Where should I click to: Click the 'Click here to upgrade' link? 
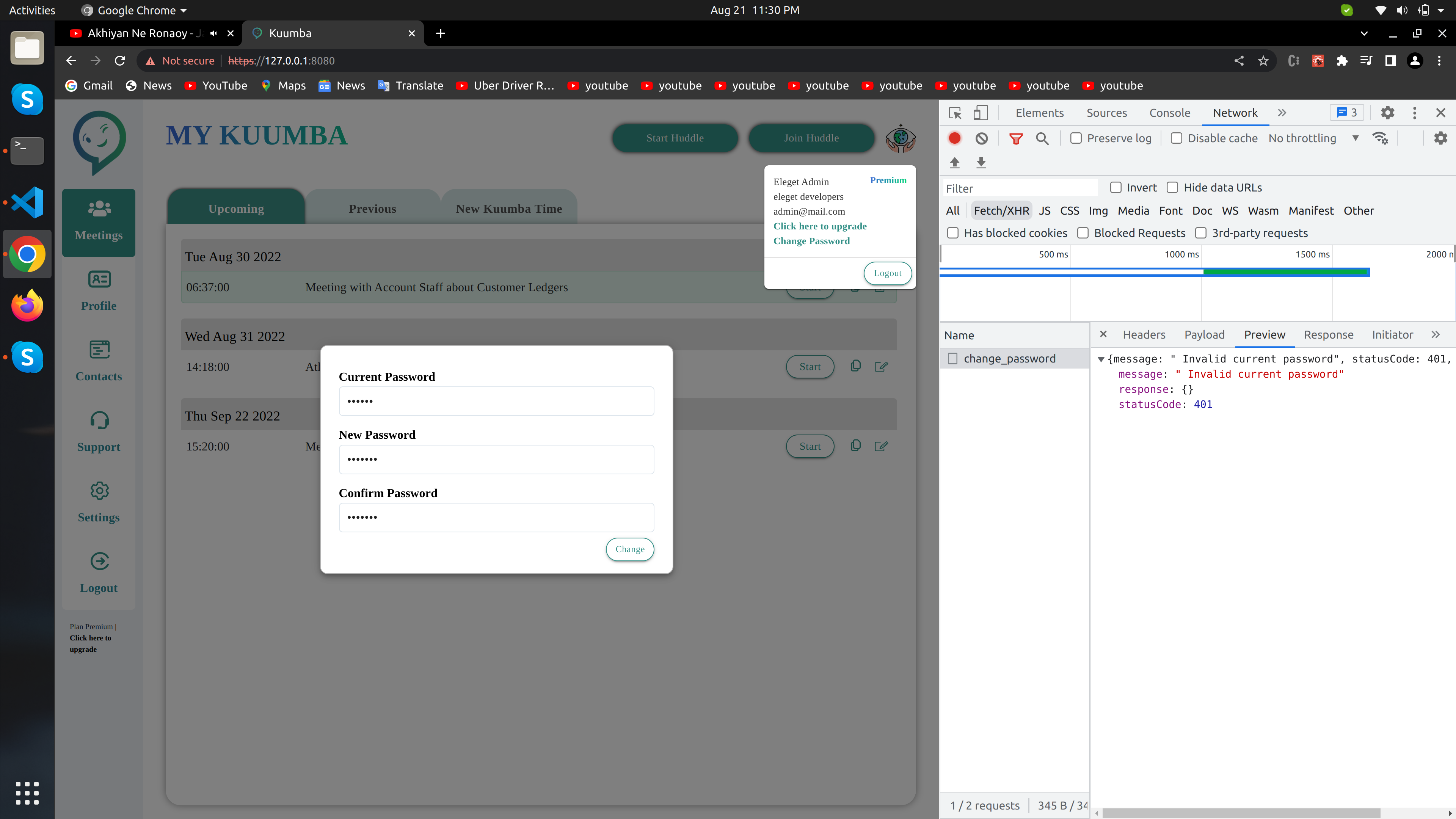(x=819, y=226)
